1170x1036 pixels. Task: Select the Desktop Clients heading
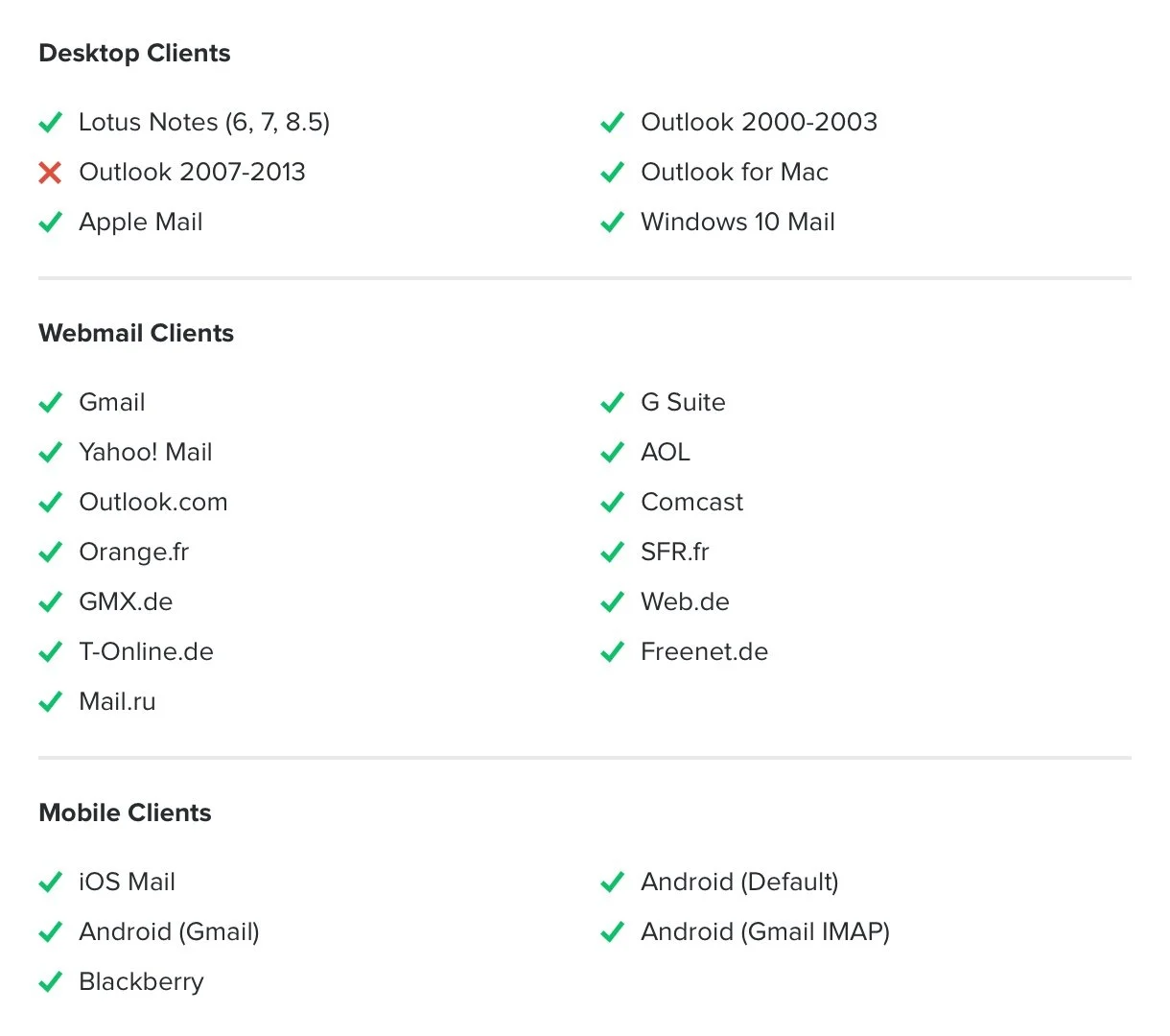[134, 54]
